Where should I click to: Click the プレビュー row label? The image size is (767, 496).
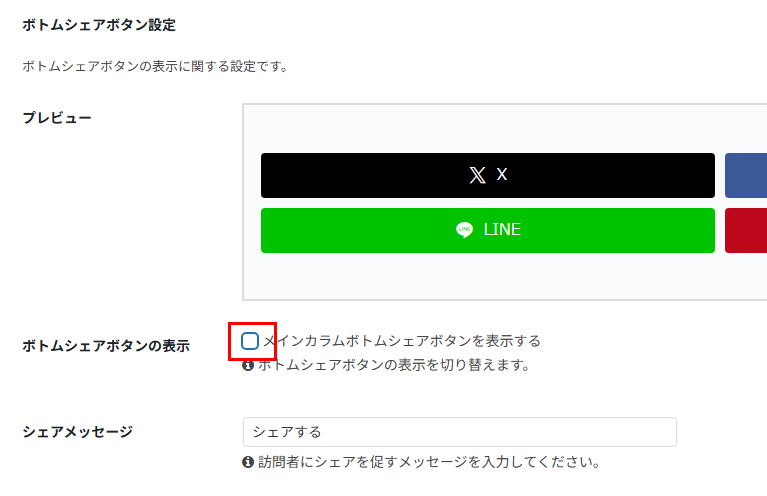[57, 118]
